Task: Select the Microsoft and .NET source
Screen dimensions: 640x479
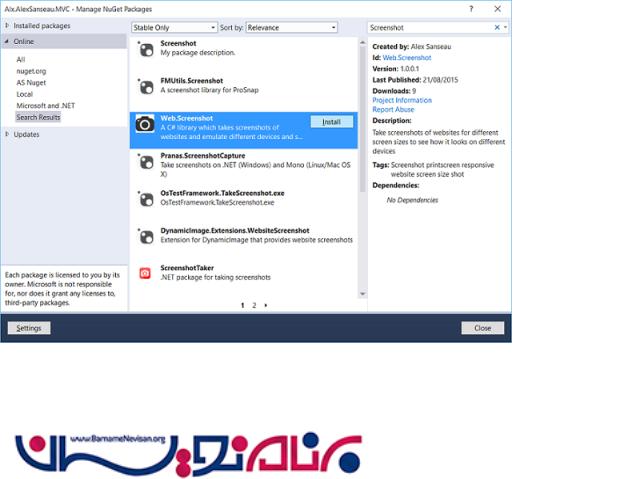Action: (x=46, y=105)
